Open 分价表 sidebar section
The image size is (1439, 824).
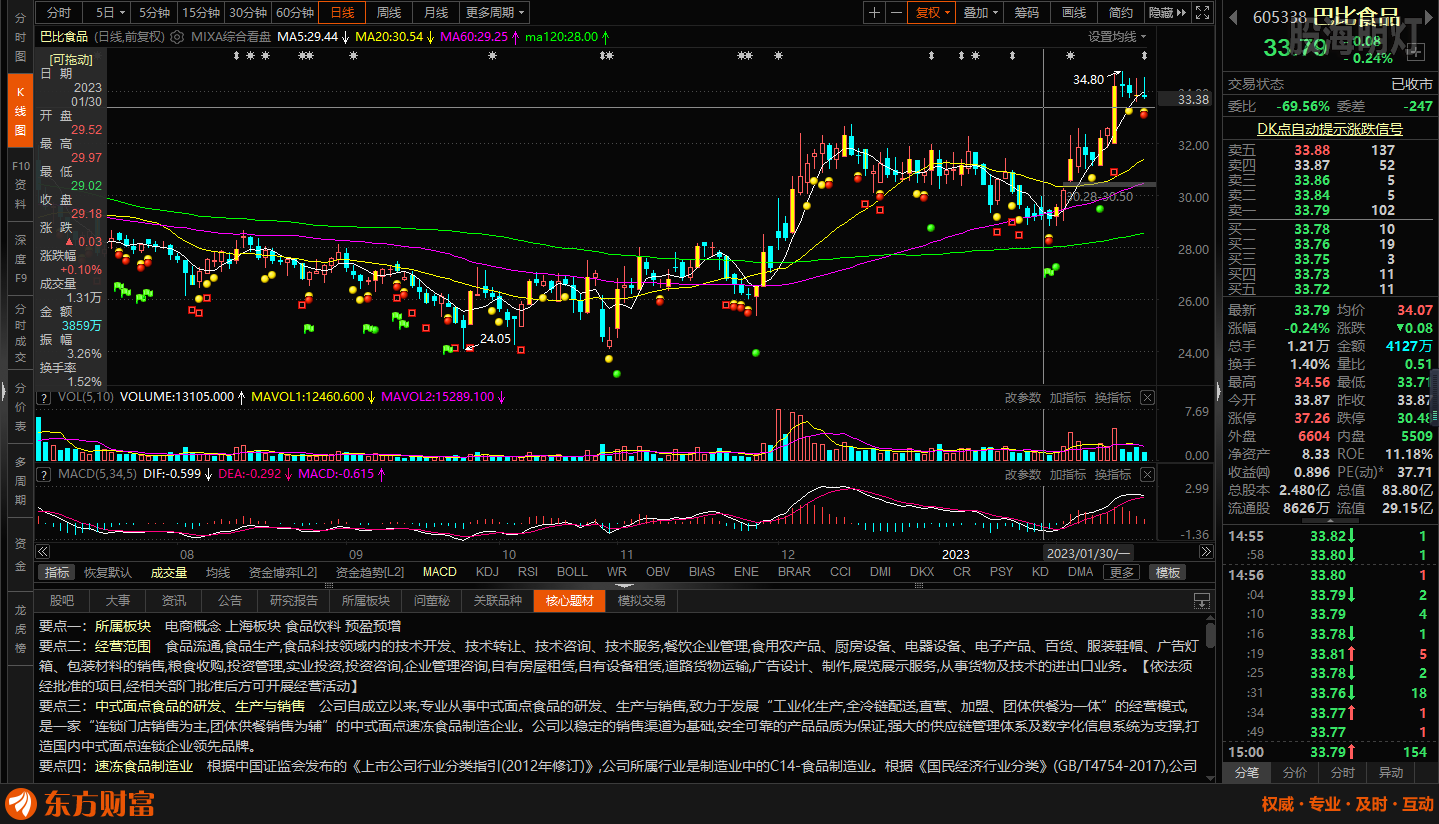tap(20, 407)
